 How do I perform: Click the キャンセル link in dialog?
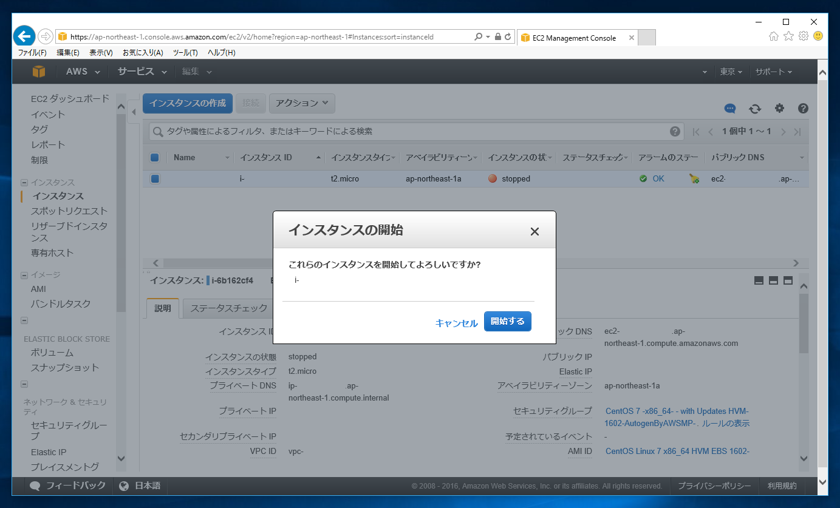point(456,323)
